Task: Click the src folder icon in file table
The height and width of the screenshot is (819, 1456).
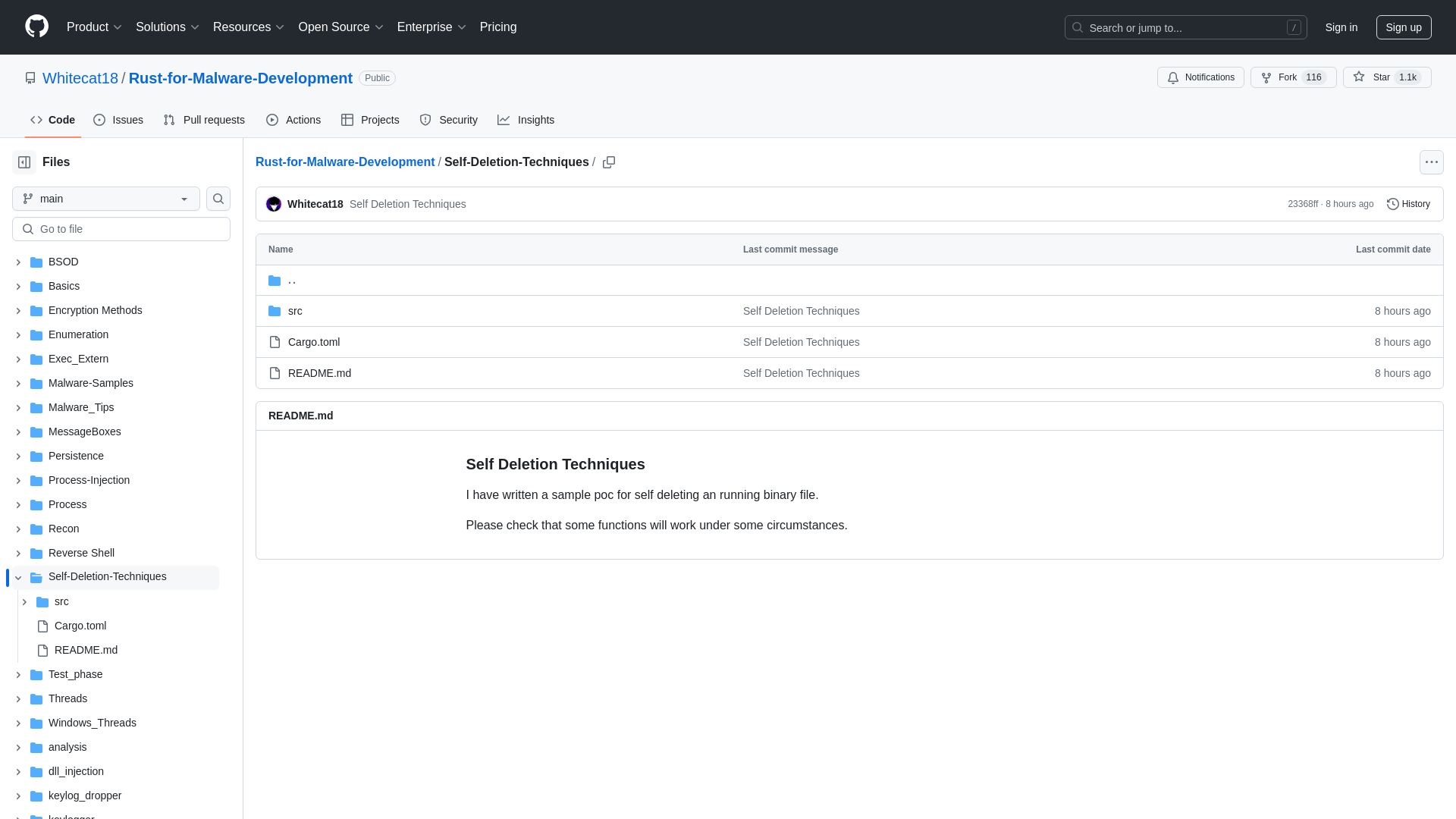Action: pyautogui.click(x=275, y=311)
